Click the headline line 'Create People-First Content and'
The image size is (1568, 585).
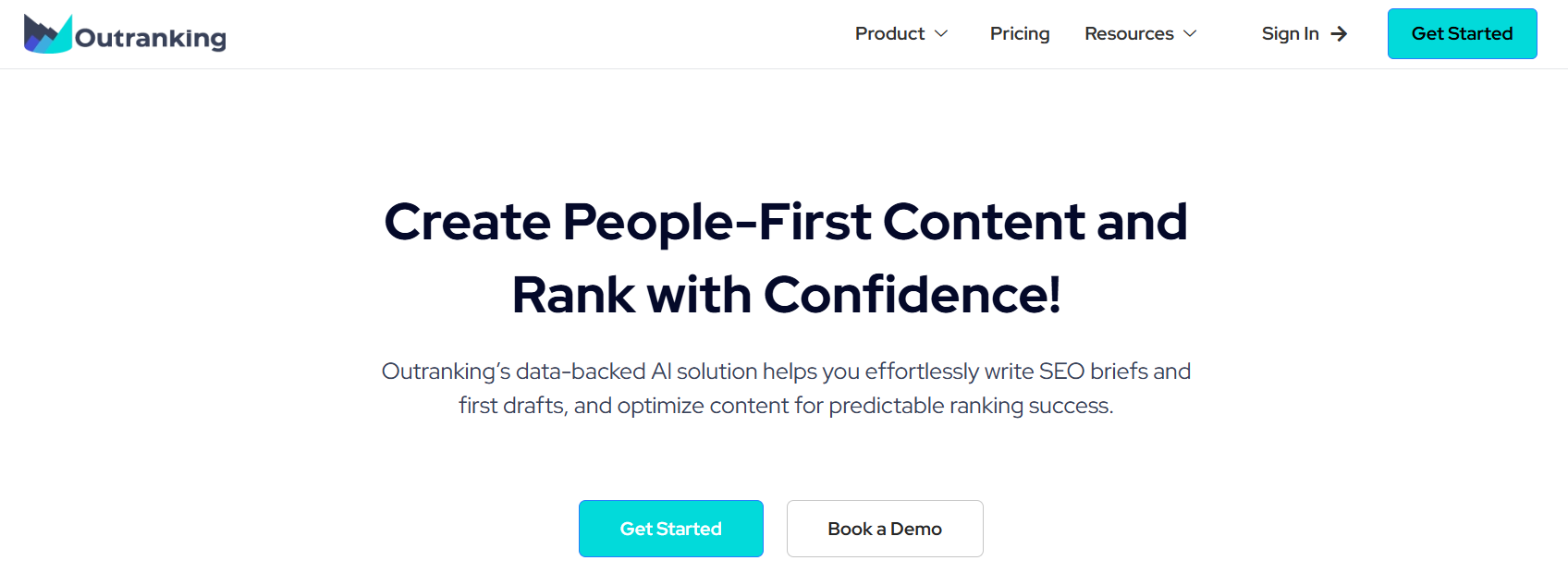(x=786, y=222)
